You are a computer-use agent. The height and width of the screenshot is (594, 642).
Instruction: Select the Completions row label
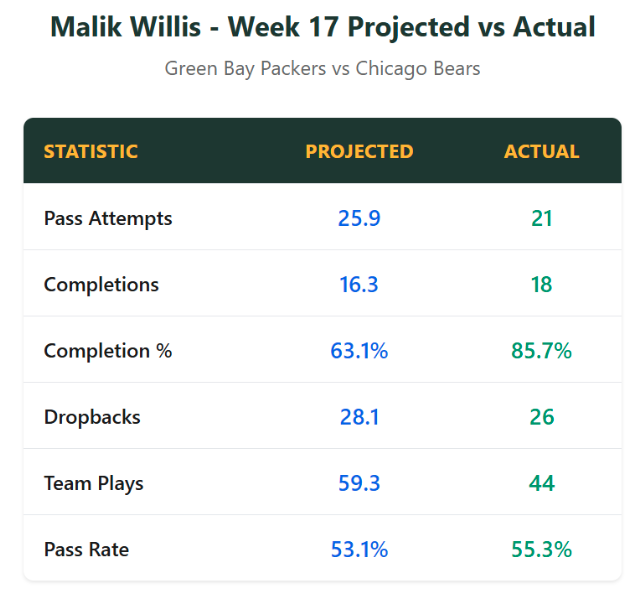click(x=101, y=284)
